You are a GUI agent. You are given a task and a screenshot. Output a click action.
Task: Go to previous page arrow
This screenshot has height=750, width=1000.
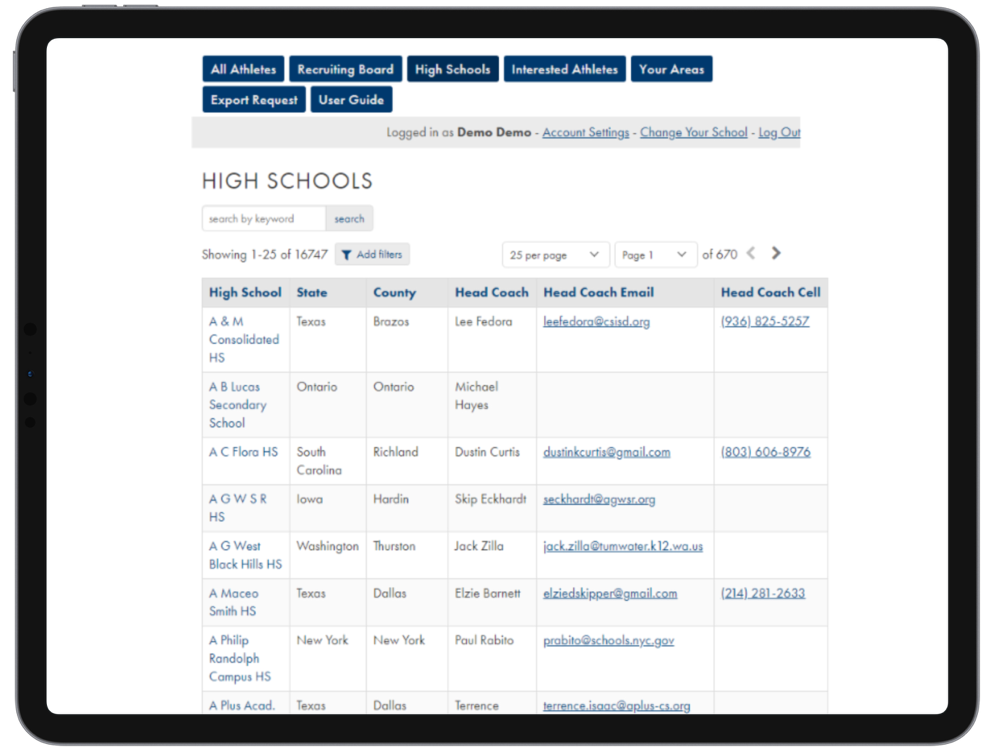[751, 253]
